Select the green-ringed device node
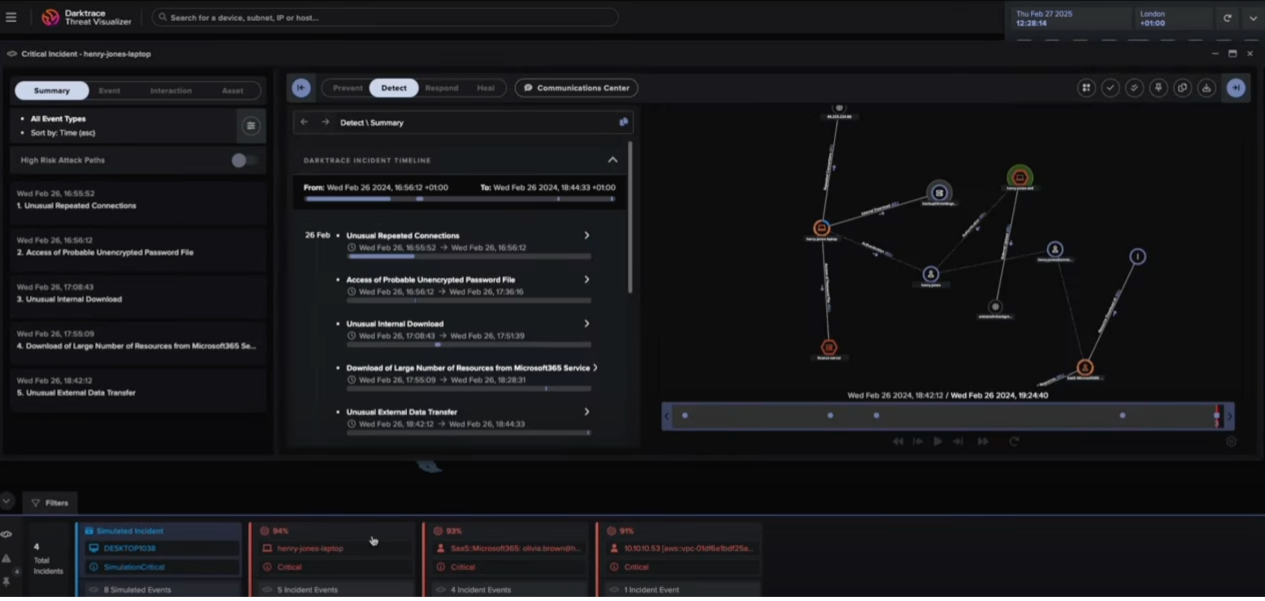 click(1020, 178)
